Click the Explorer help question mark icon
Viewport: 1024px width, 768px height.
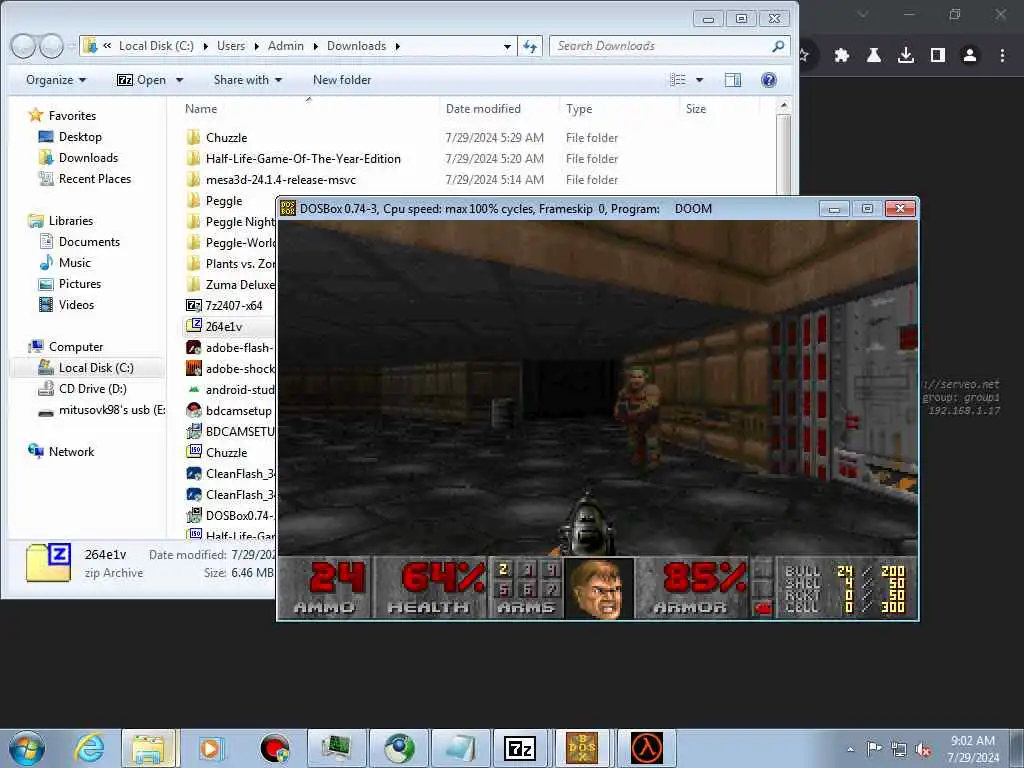tap(769, 80)
